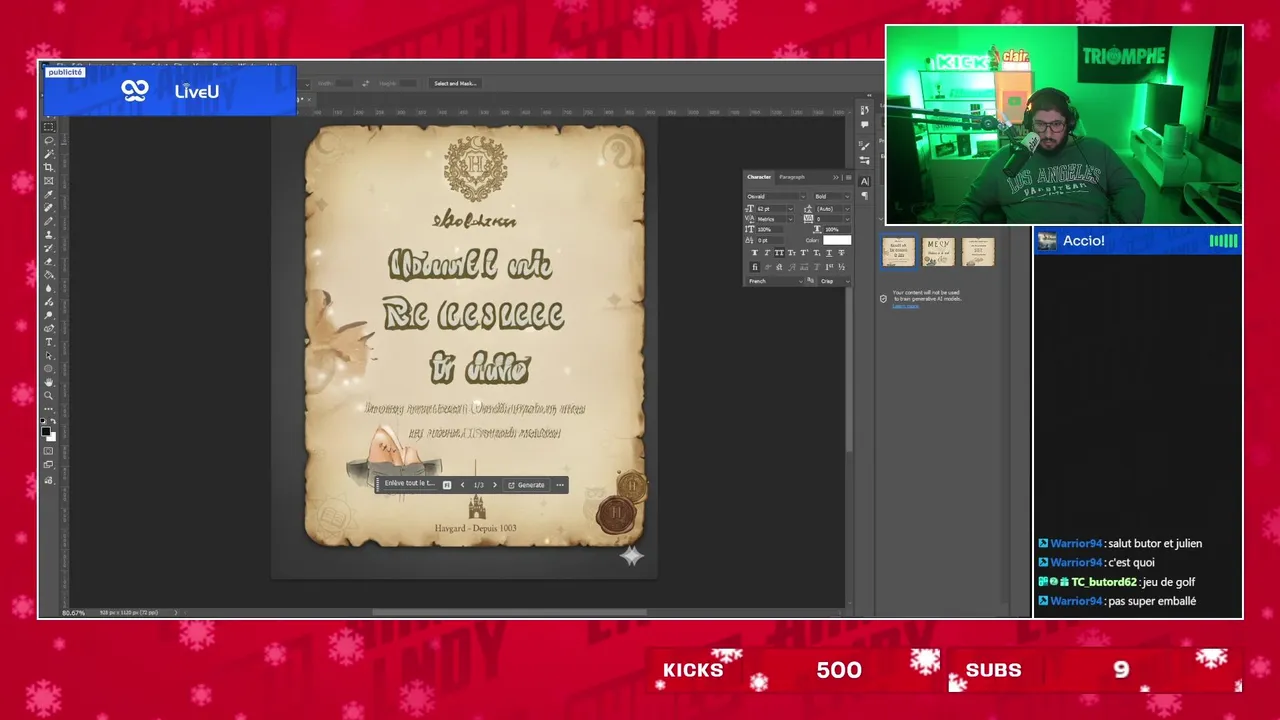Click the text Color swatch
The image size is (1280, 720).
click(837, 240)
